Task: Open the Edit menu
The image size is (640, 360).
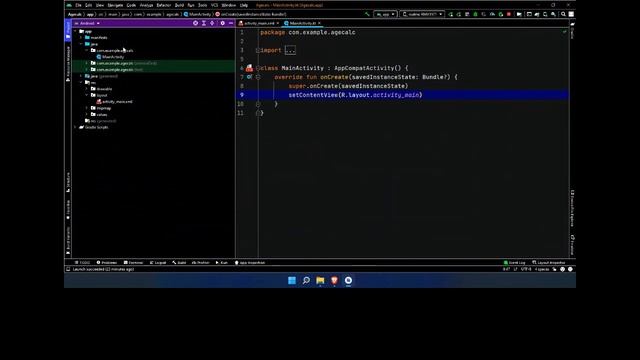Action: click(x=89, y=5)
